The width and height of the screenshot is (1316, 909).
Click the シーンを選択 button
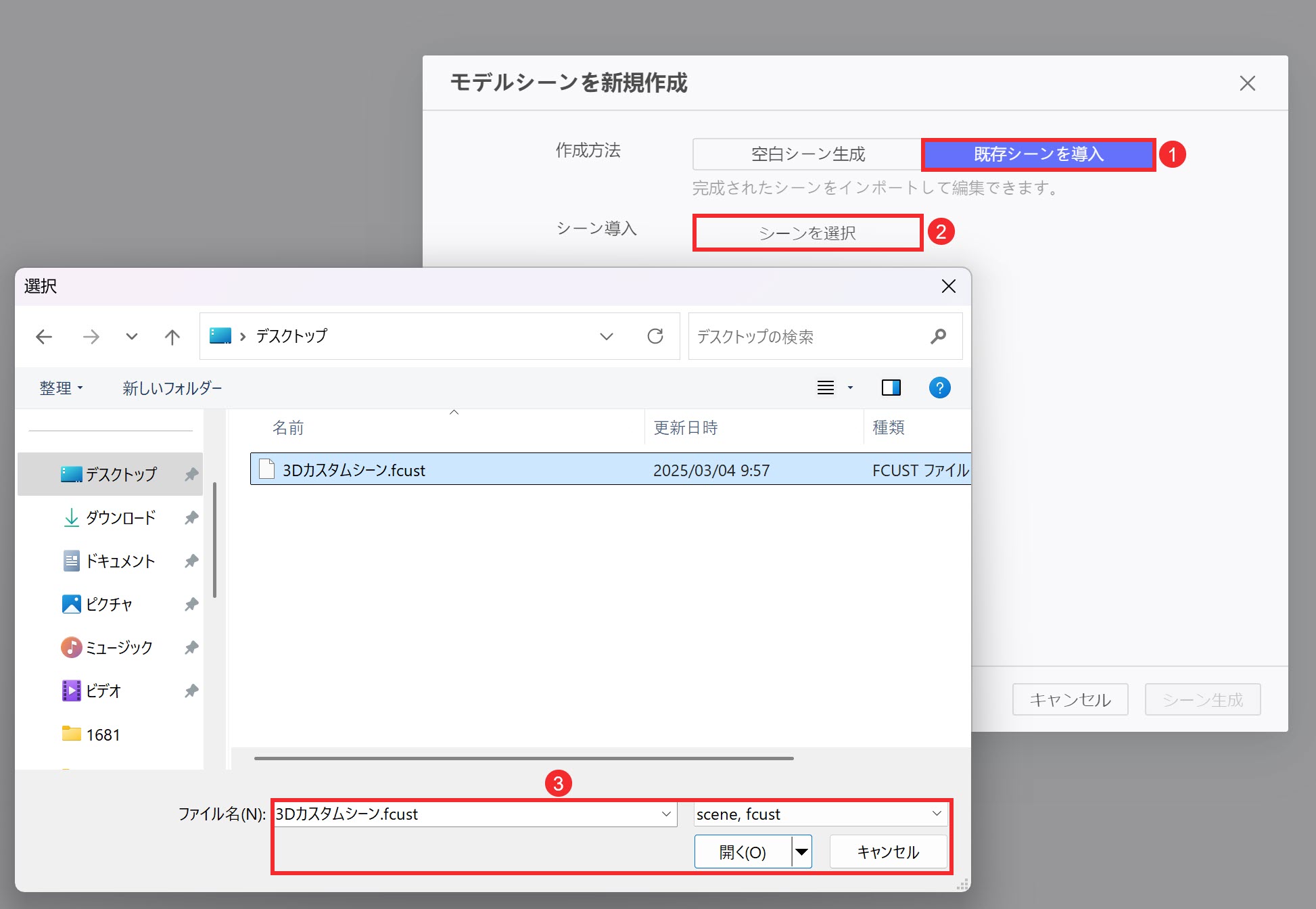(x=807, y=233)
